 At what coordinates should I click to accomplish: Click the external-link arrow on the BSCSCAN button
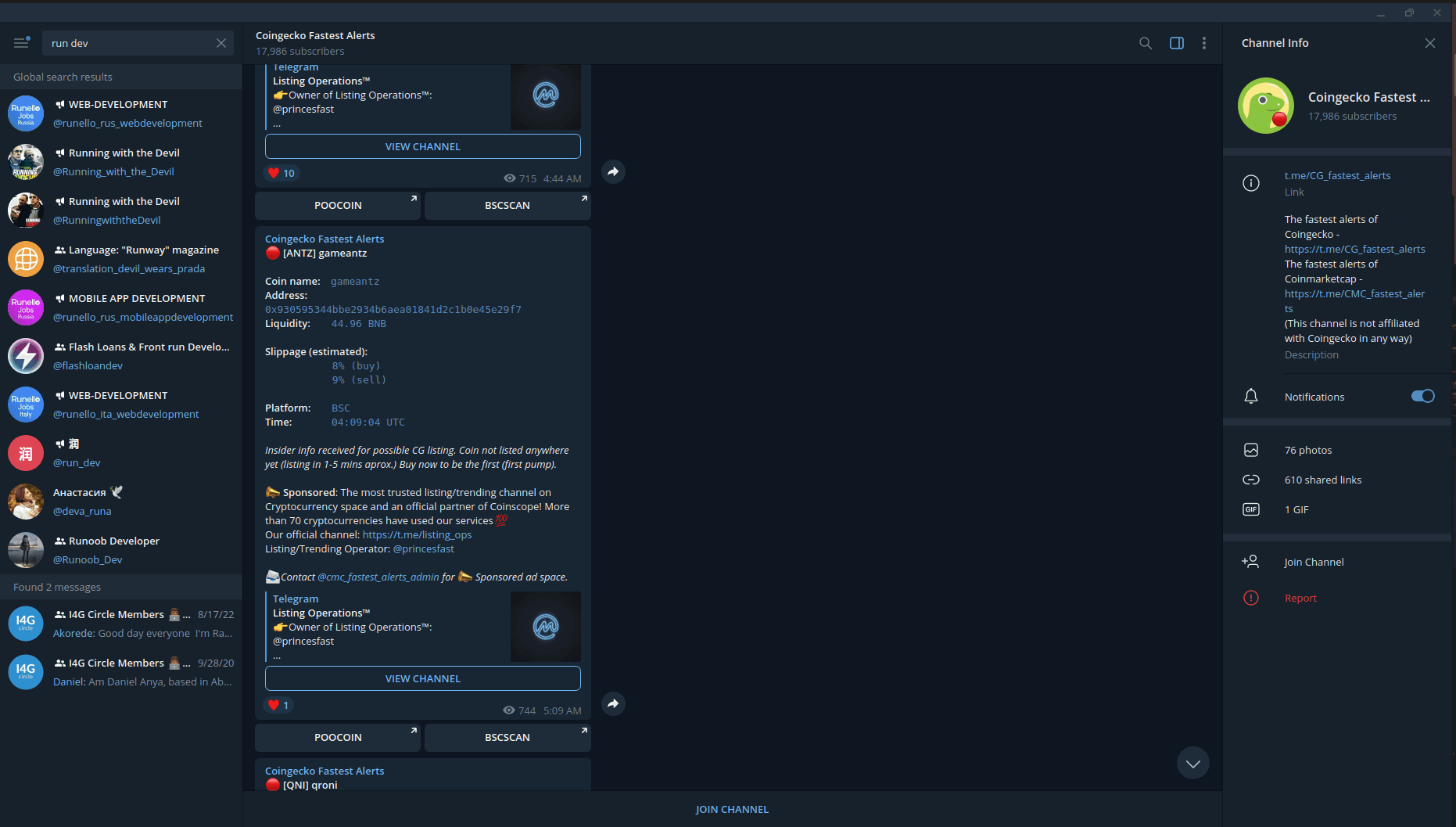coord(583,730)
